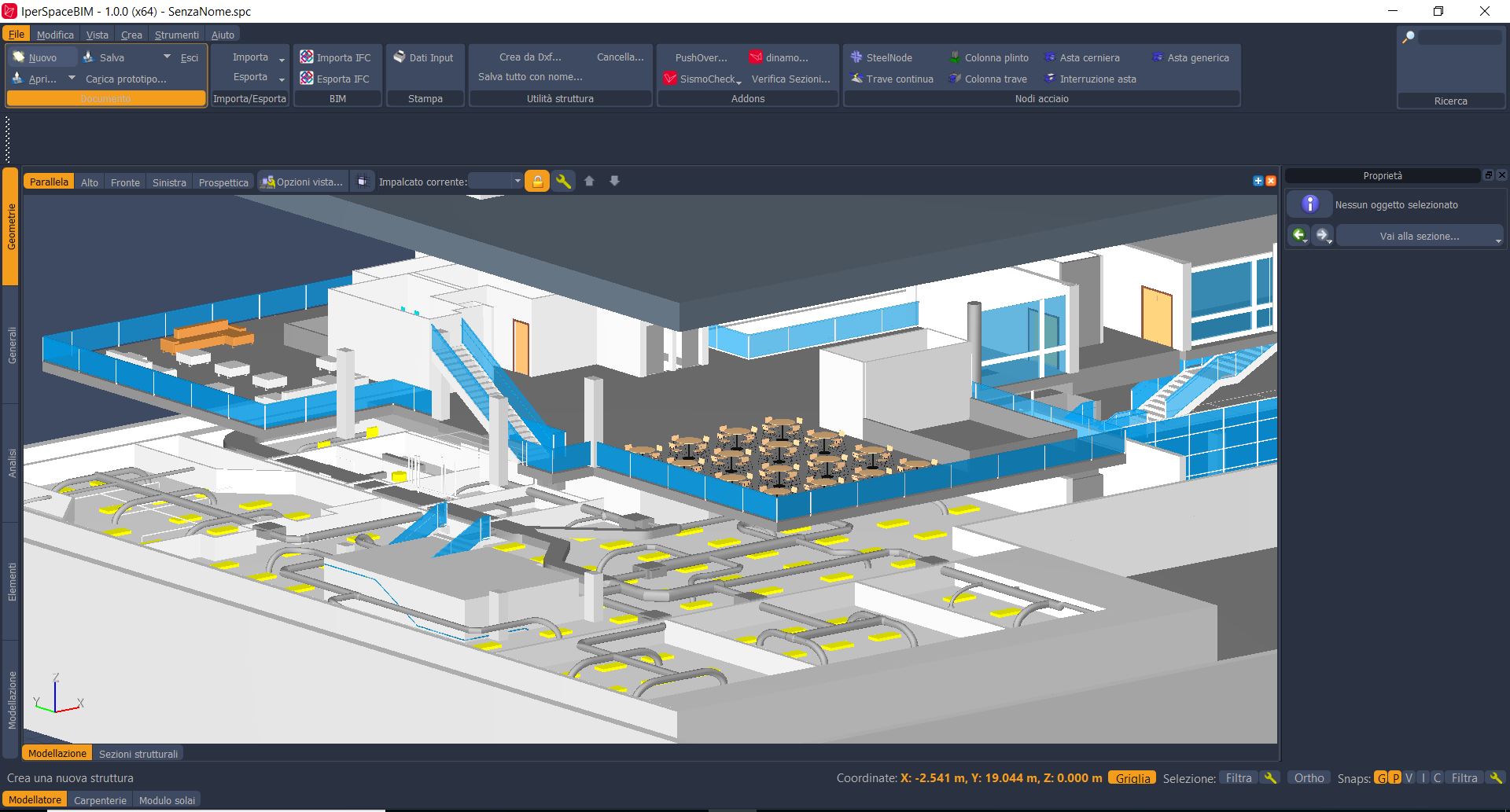Image resolution: width=1510 pixels, height=812 pixels.
Task: Open the Crea menu
Action: click(x=131, y=35)
